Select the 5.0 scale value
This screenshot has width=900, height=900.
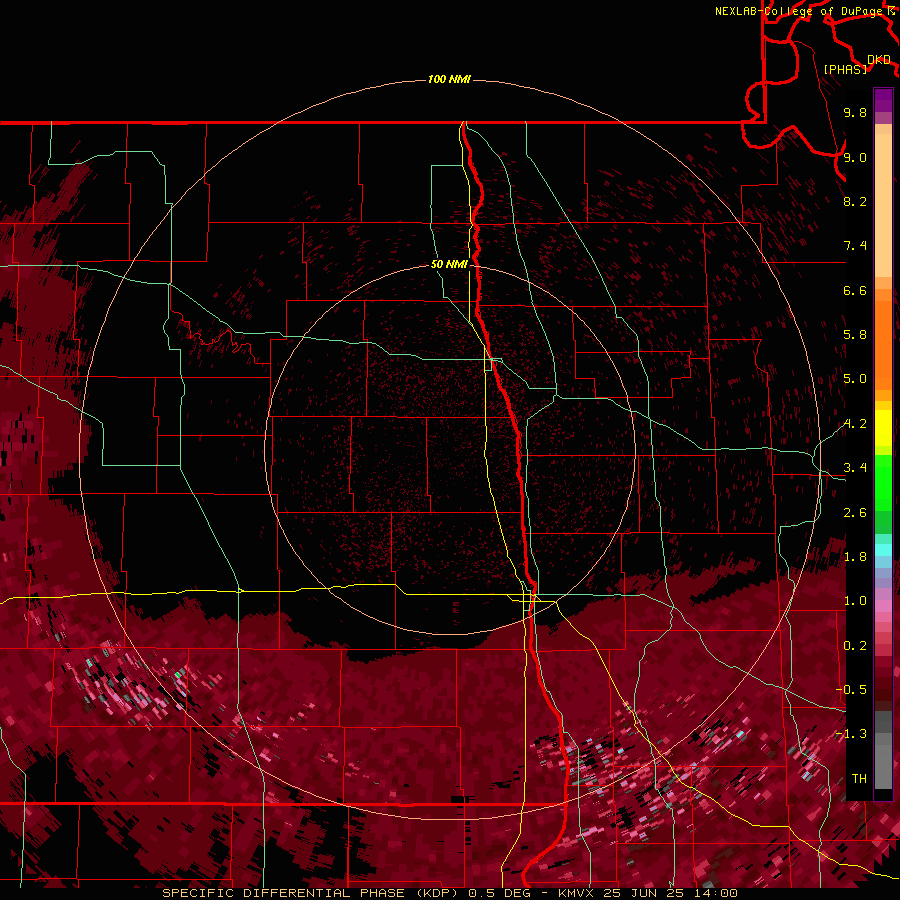point(855,379)
